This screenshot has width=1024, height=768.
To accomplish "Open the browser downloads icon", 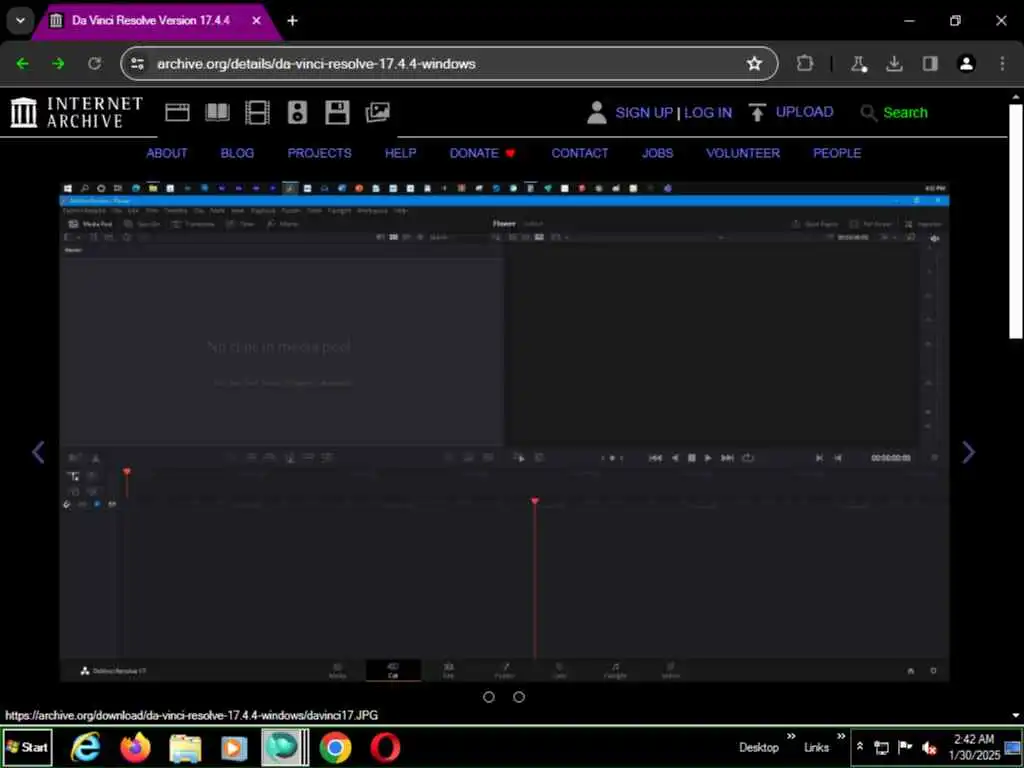I will [x=894, y=63].
